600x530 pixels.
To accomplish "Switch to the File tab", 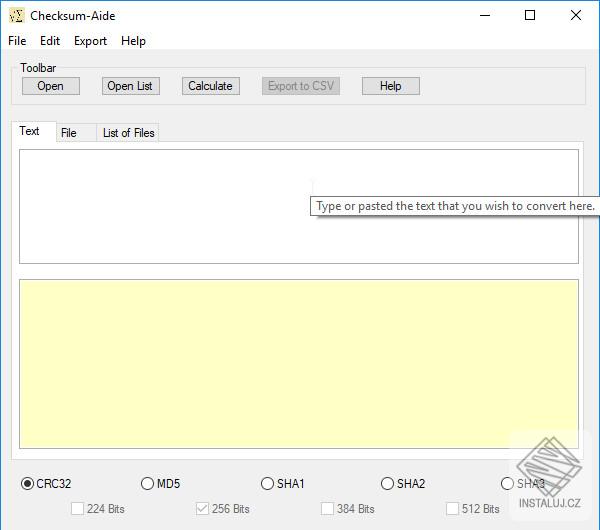I will (x=76, y=133).
